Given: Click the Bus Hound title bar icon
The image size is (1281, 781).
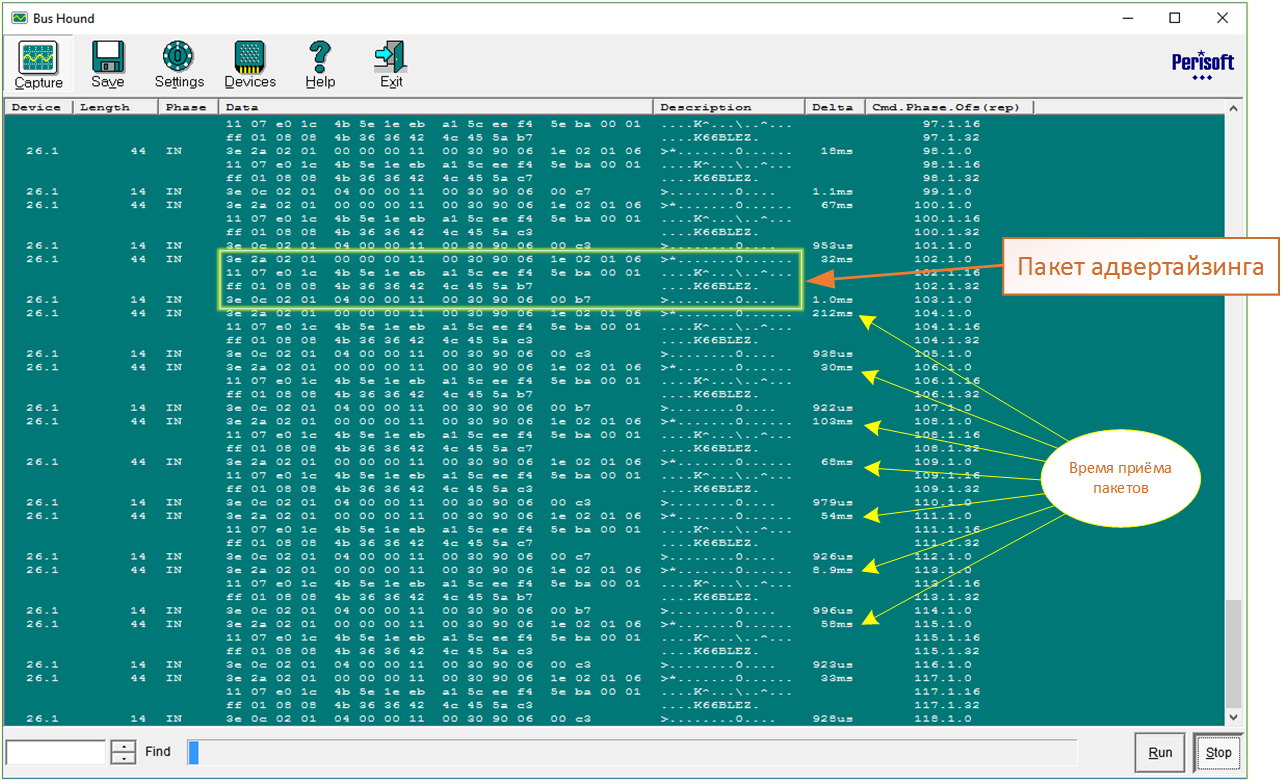Looking at the screenshot, I should coord(19,18).
